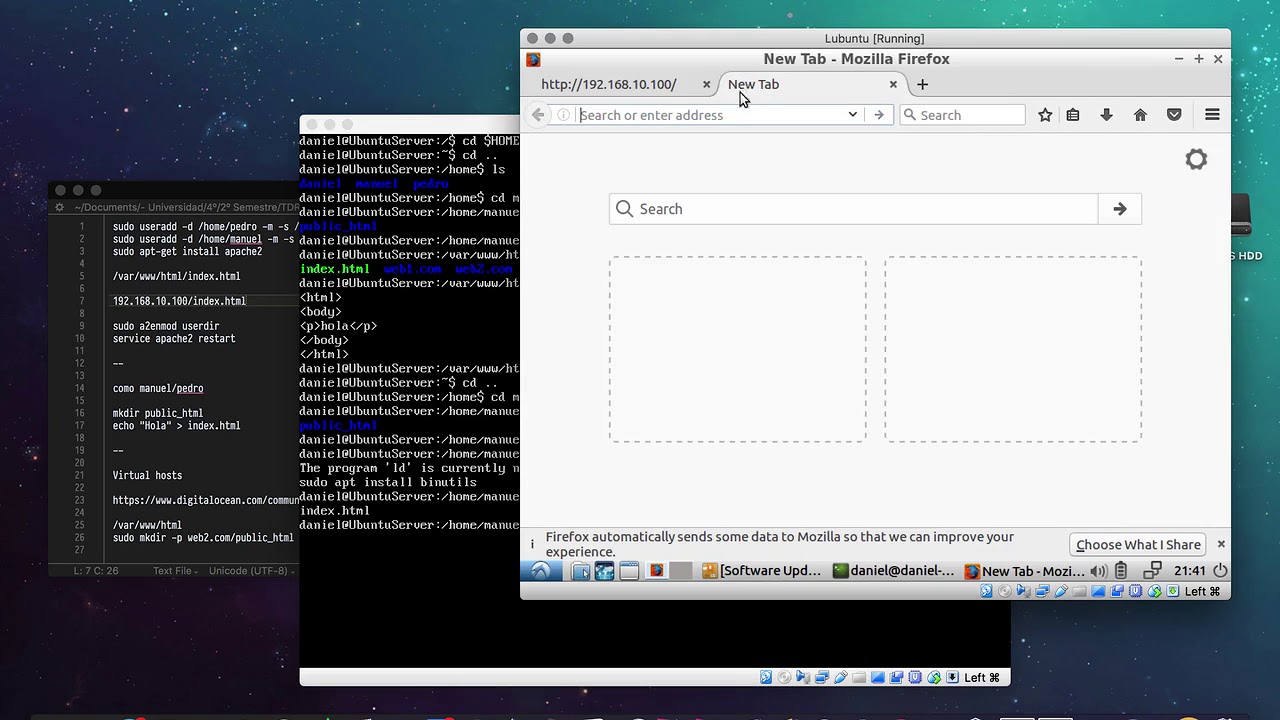Click the Go arrow in the address bar
The image size is (1280, 720).
(879, 115)
